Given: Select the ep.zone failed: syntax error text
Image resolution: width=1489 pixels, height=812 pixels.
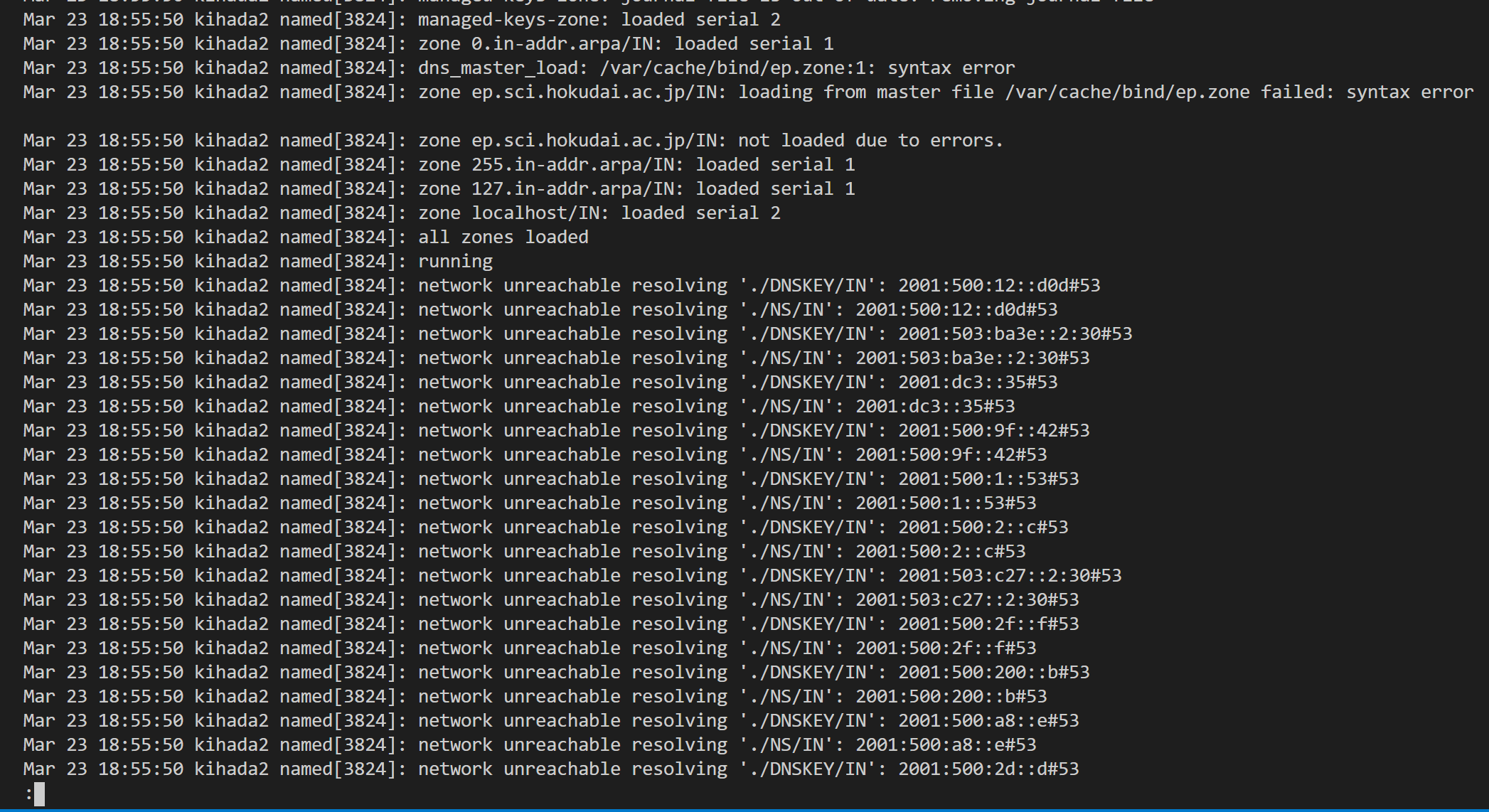Looking at the screenshot, I should pyautogui.click(x=1239, y=92).
